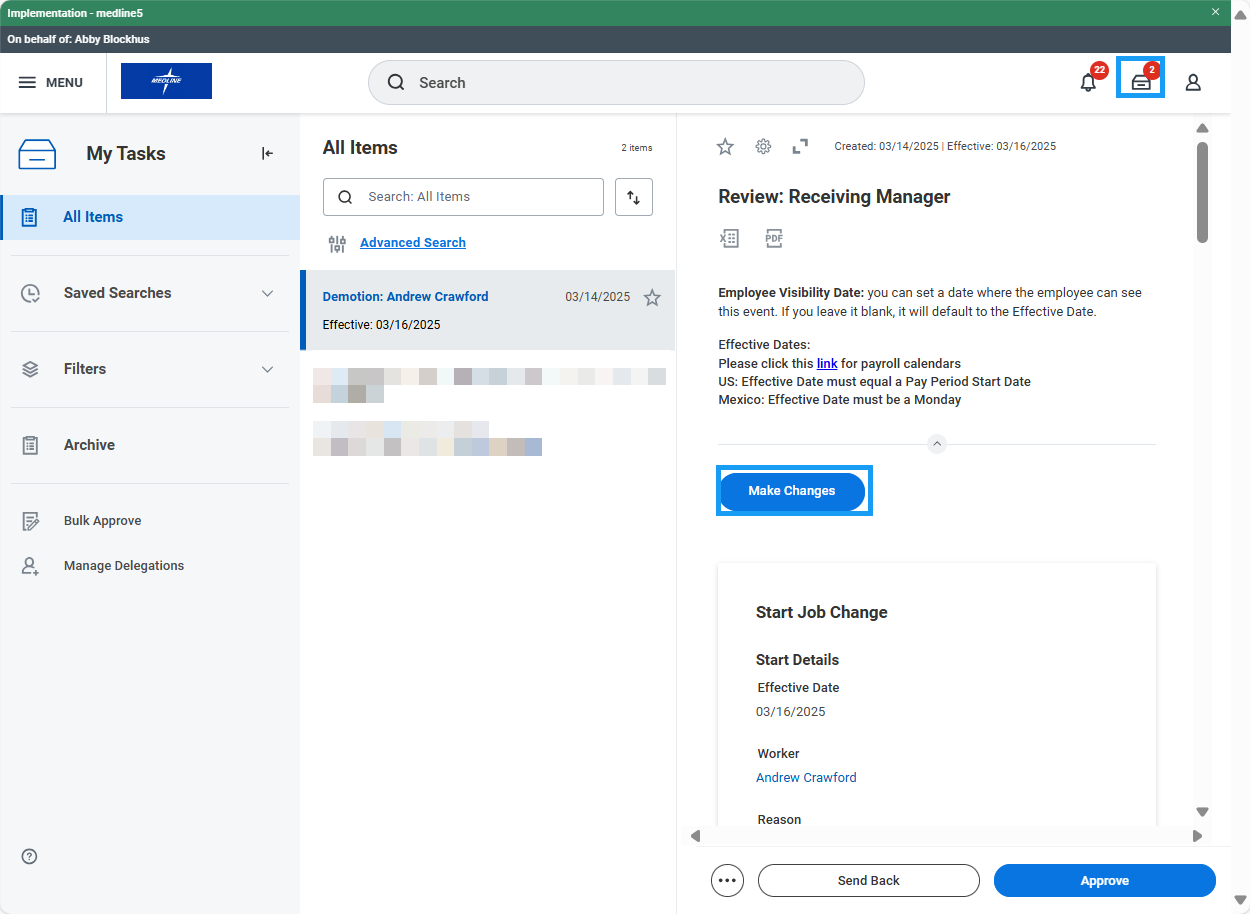Viewport: 1250px width, 914px height.
Task: Open the My Tasks inbox icon
Action: point(1140,83)
